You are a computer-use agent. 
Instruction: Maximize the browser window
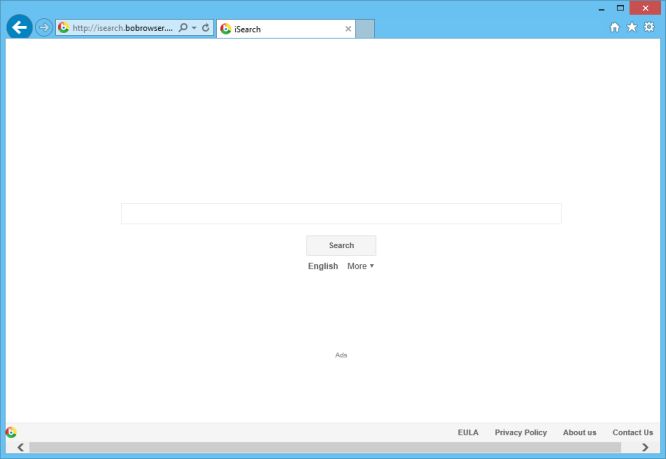coord(620,8)
